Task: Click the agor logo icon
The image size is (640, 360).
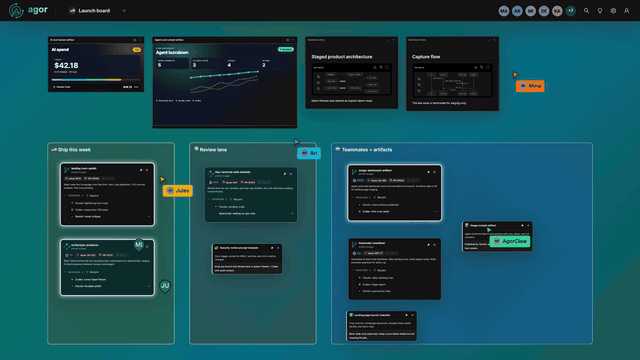Action: click(16, 11)
